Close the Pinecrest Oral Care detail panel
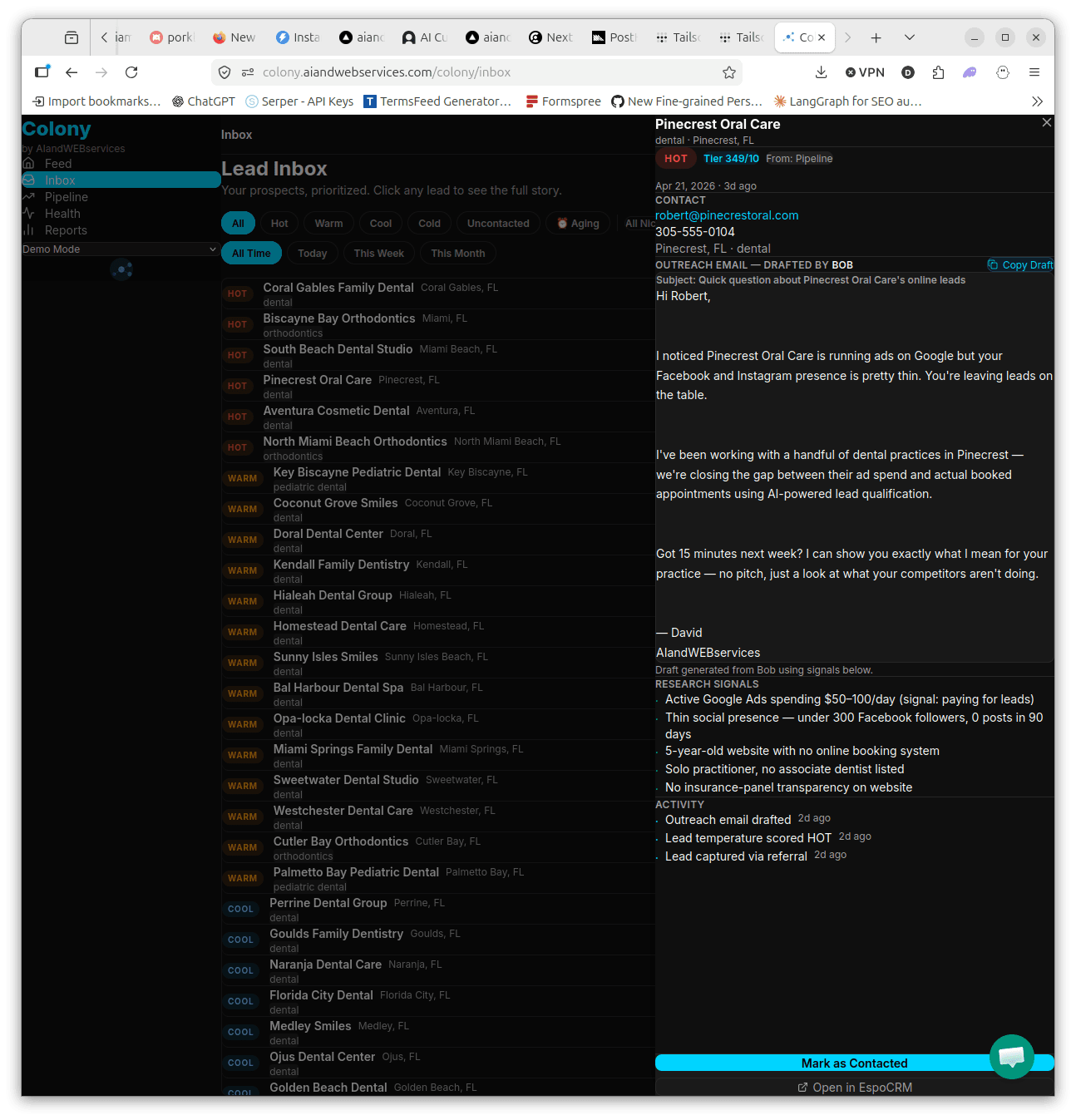This screenshot has height=1120, width=1076. 1046,123
